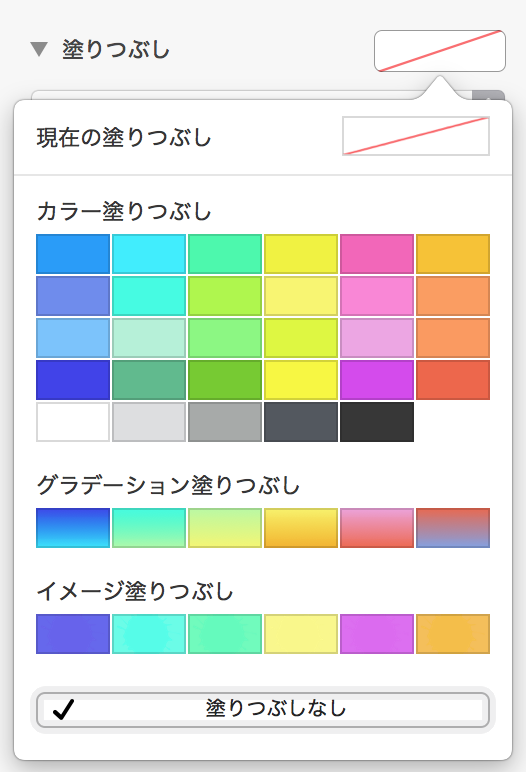The width and height of the screenshot is (526, 772).
Task: Choose the white swatch in the grayscale row
Action: click(x=73, y=422)
